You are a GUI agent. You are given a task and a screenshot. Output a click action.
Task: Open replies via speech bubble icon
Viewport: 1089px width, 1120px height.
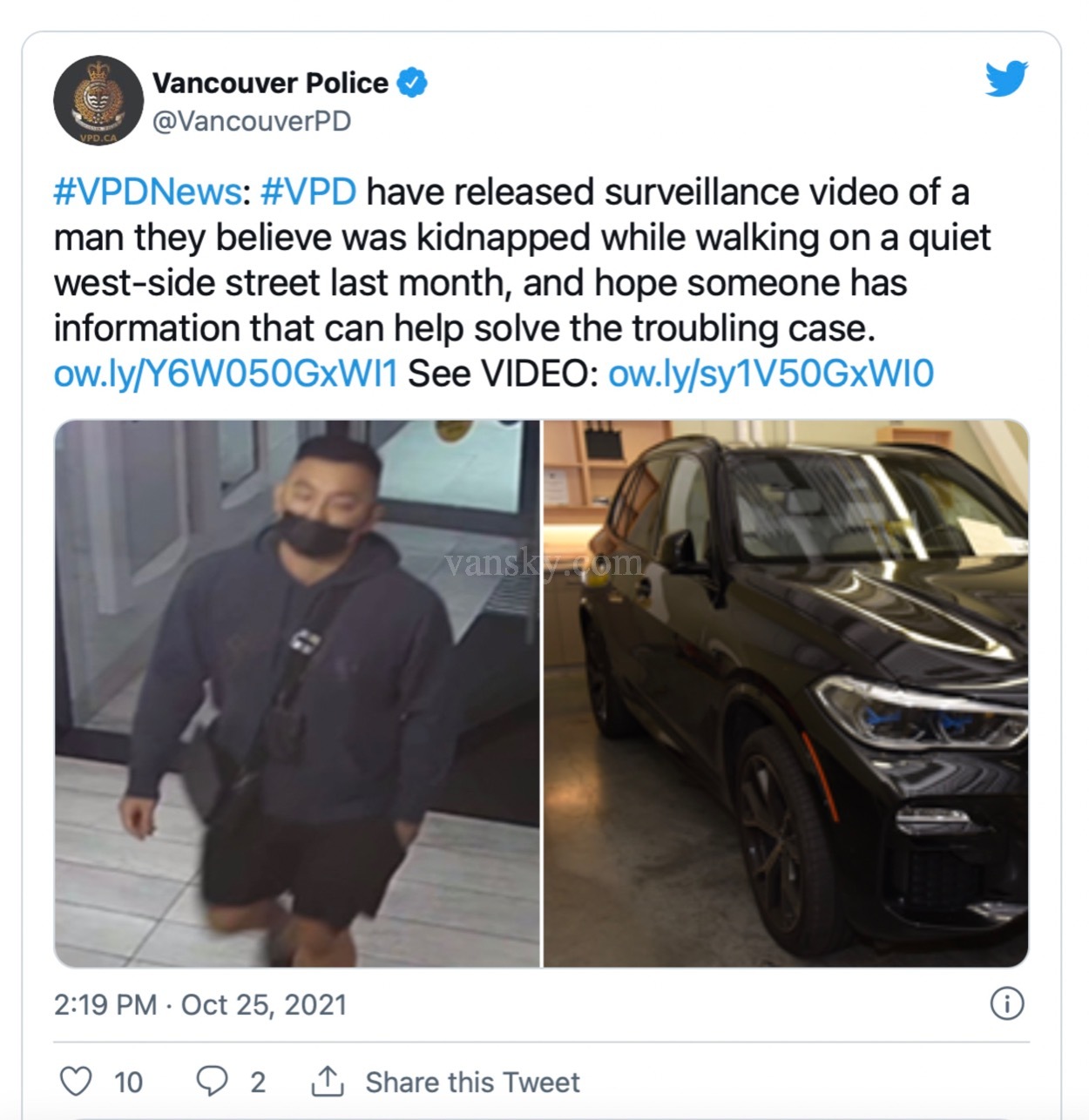click(x=212, y=1081)
